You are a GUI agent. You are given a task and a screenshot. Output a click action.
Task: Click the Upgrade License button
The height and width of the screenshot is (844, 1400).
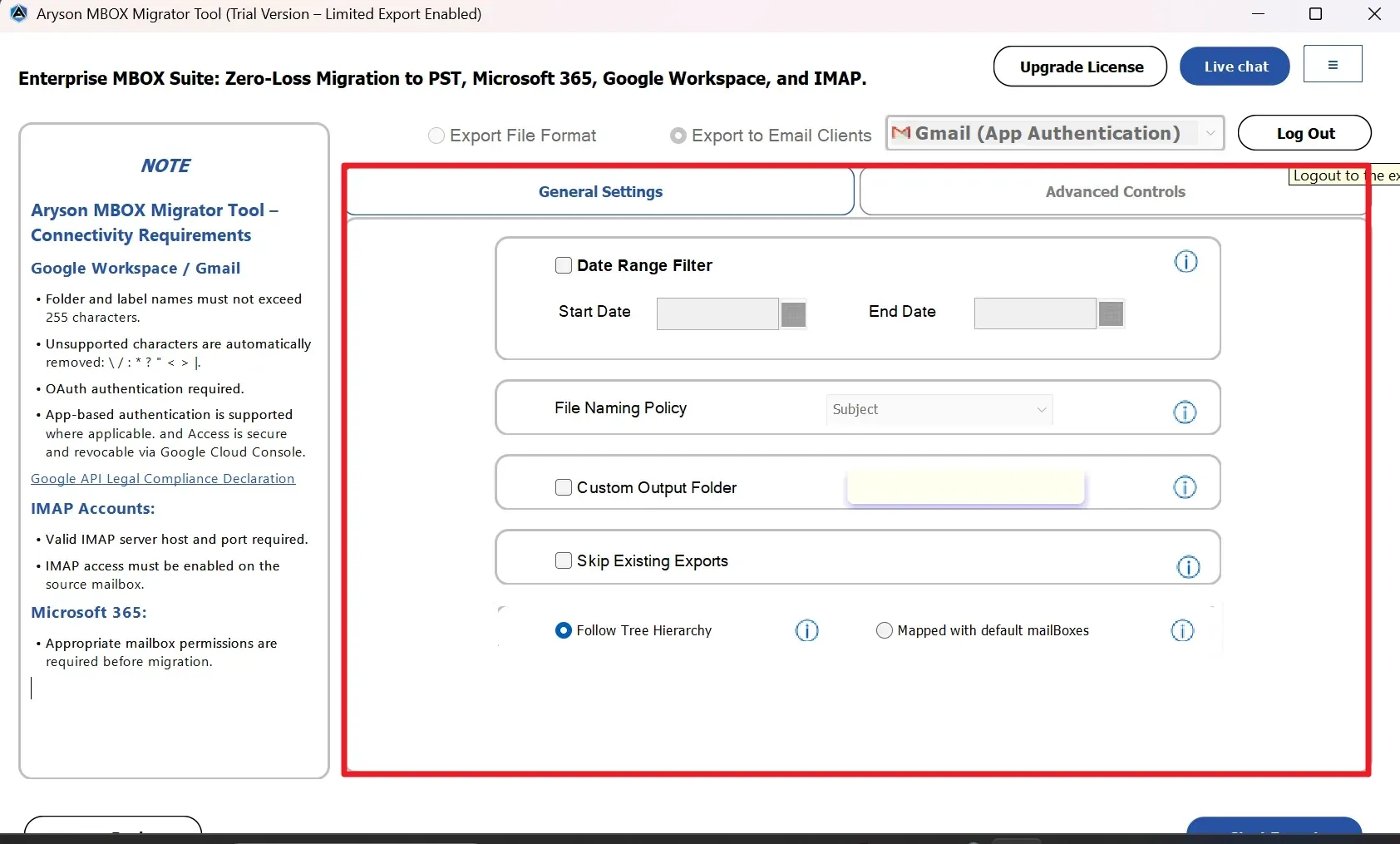coord(1081,67)
